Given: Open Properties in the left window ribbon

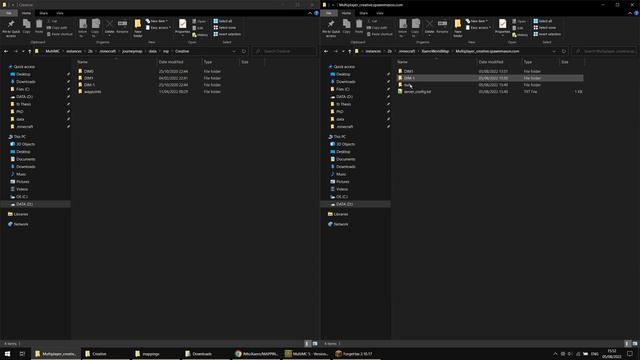Looking at the screenshot, I should (x=182, y=26).
